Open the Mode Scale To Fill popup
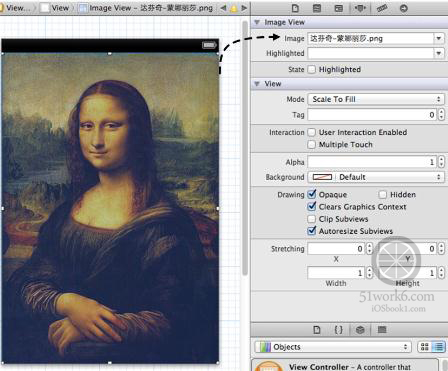Screen dimensions: 448x371 click(376, 99)
